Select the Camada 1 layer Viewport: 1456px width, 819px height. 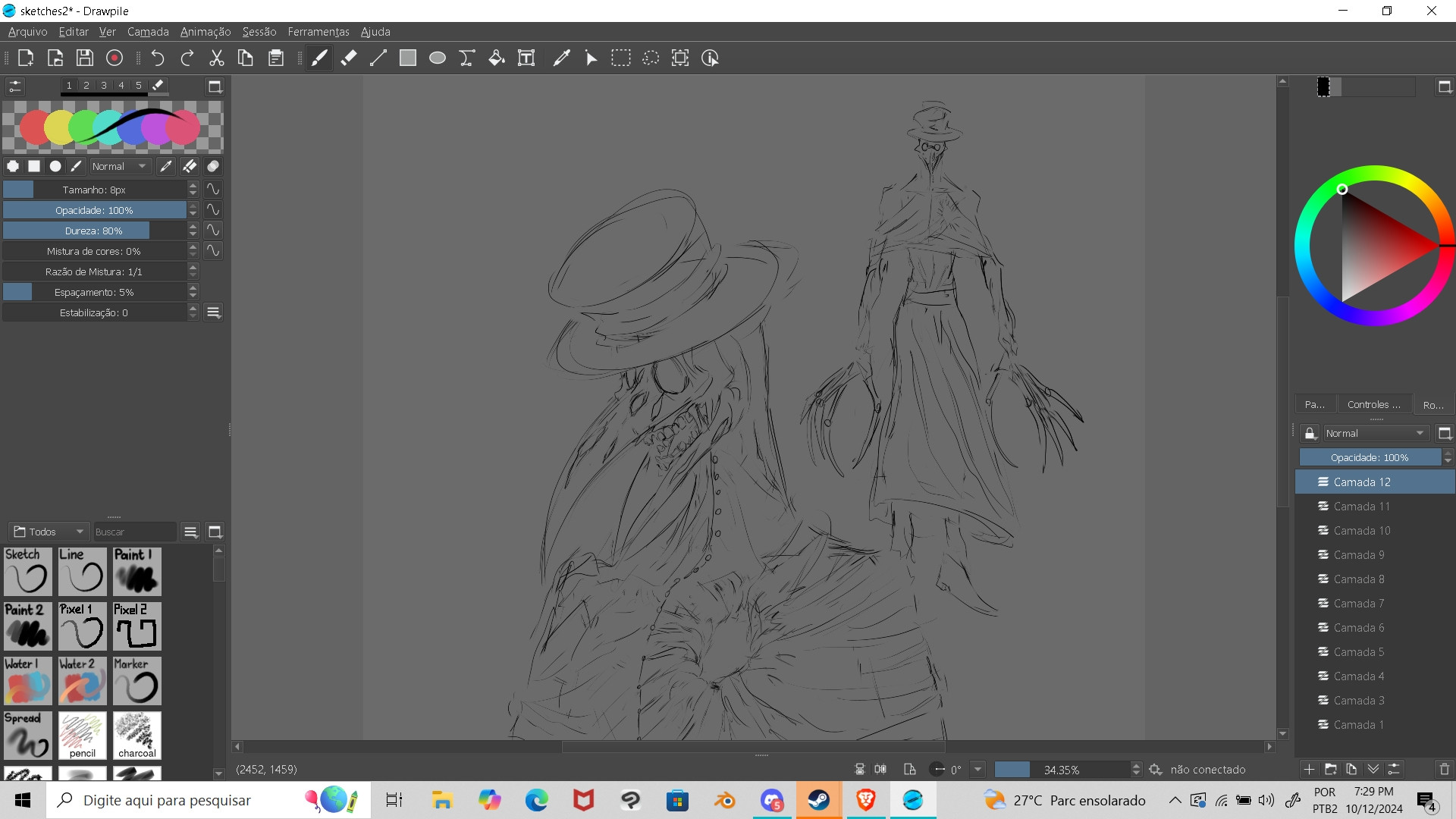pyautogui.click(x=1375, y=725)
